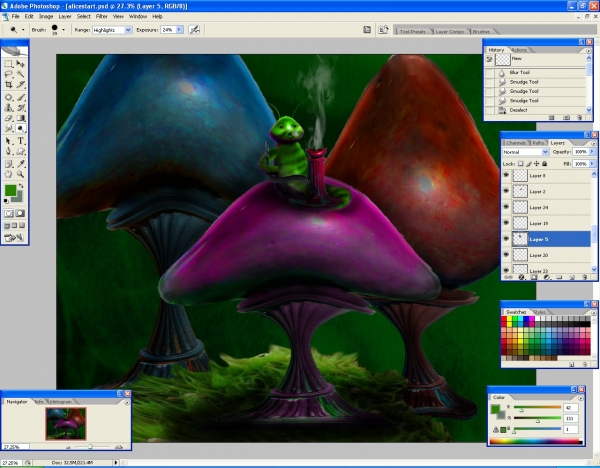Viewport: 600px width, 468px height.
Task: Hide Layer 8 visibility eye
Action: pos(506,175)
